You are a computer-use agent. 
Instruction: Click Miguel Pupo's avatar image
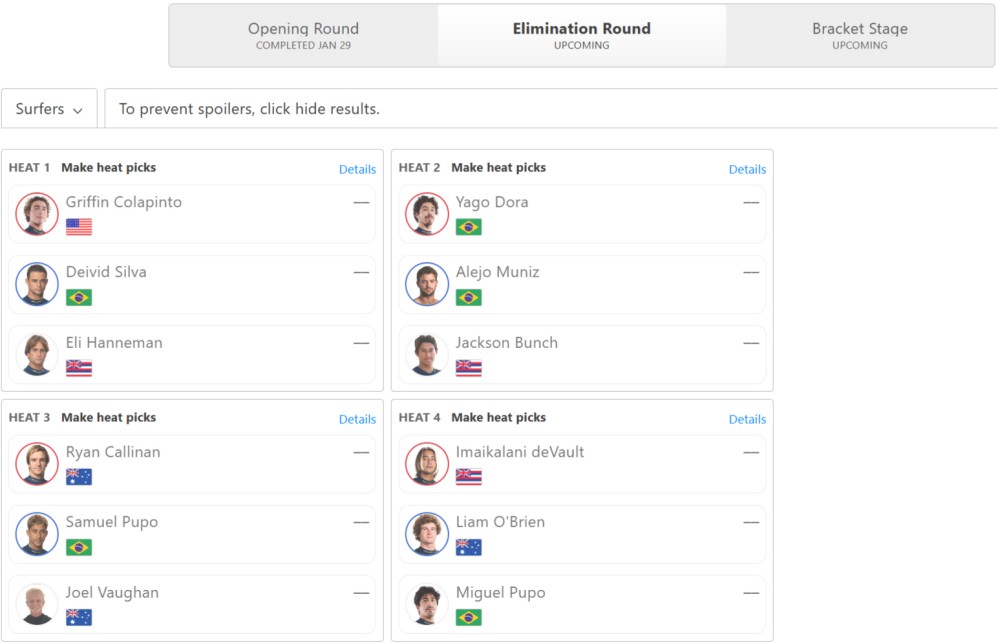pos(427,605)
